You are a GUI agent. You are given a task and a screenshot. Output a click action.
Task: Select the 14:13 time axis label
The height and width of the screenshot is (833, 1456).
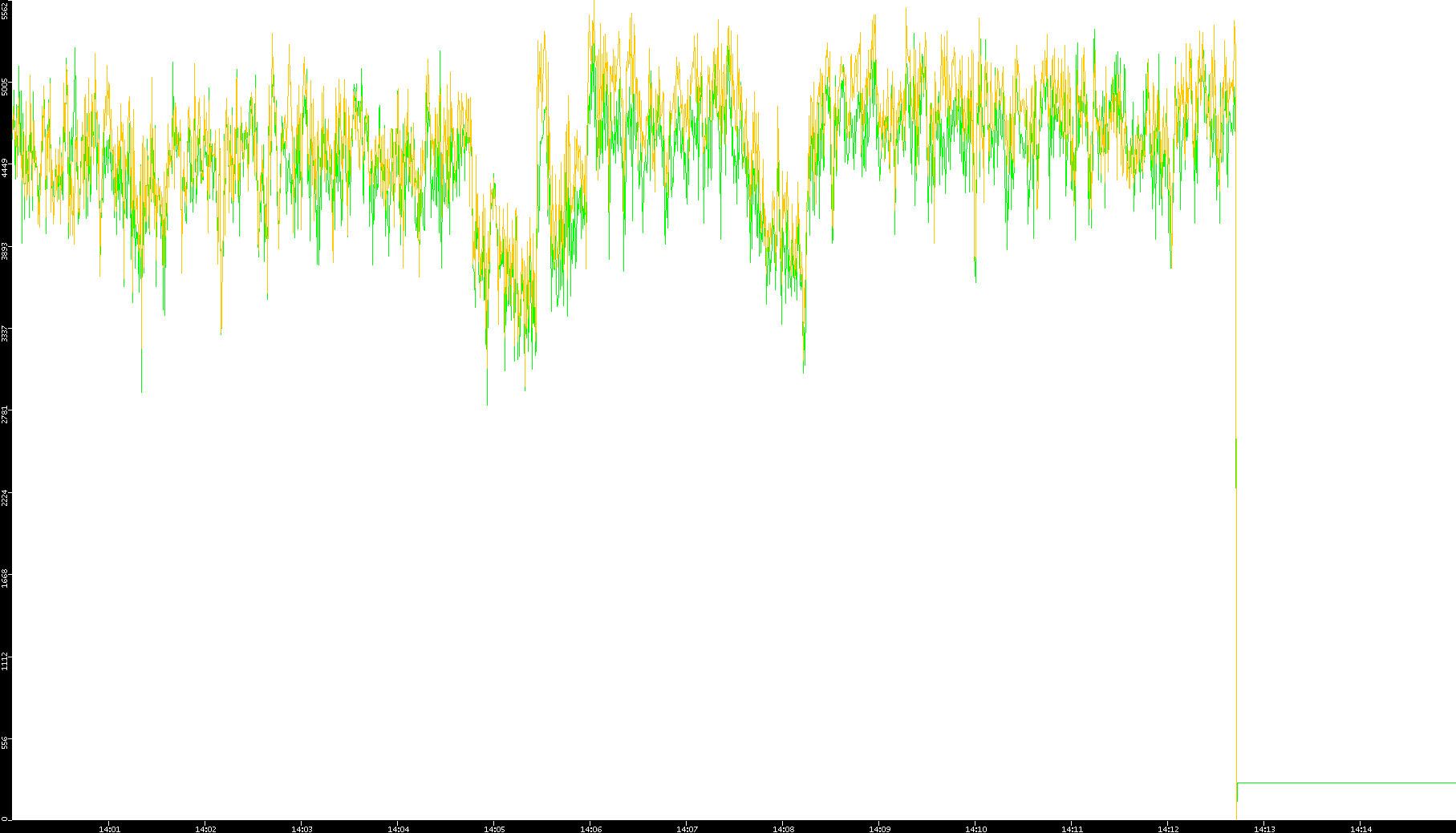pos(1264,829)
